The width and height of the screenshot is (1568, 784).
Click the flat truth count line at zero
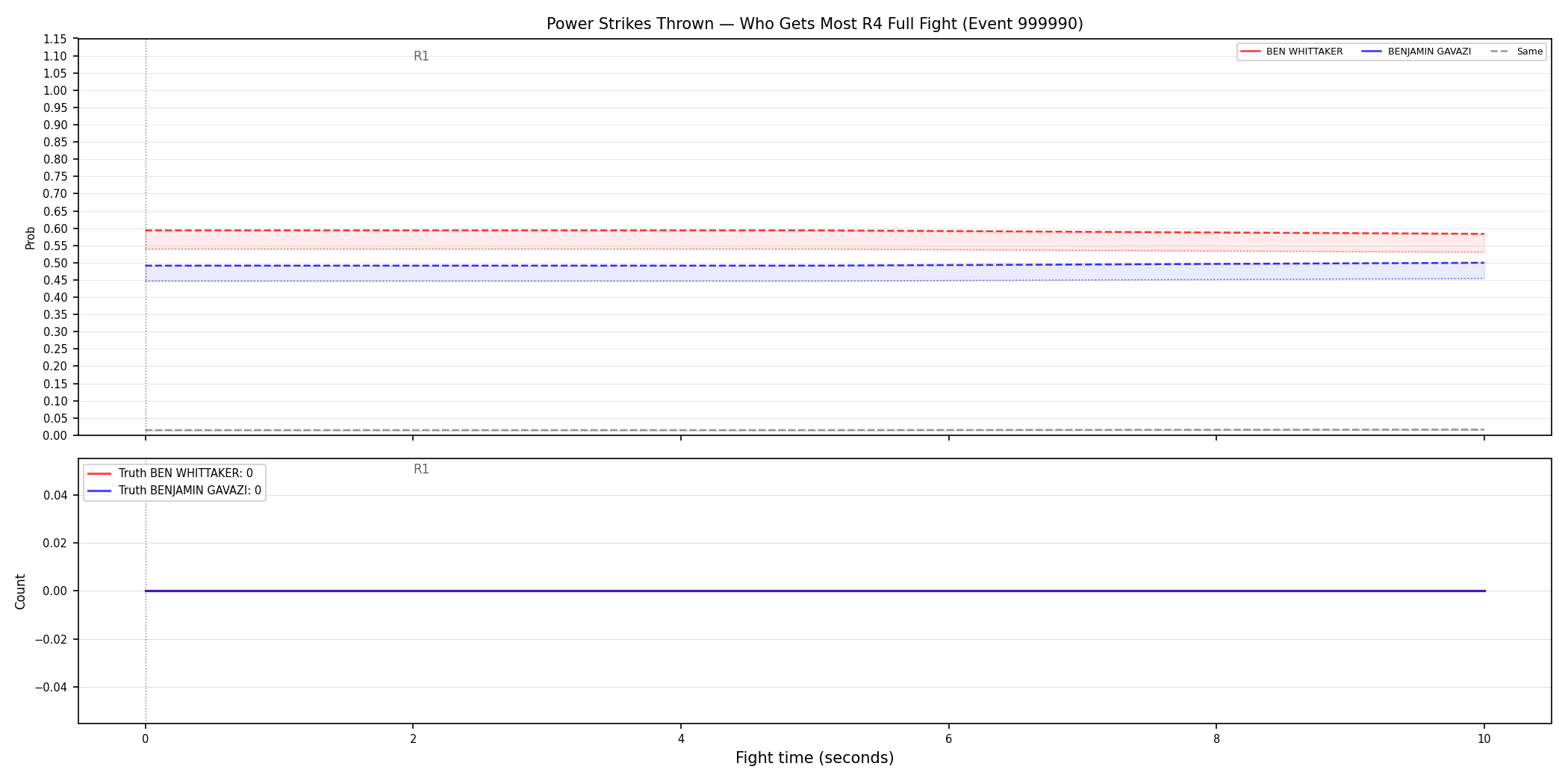[x=815, y=591]
